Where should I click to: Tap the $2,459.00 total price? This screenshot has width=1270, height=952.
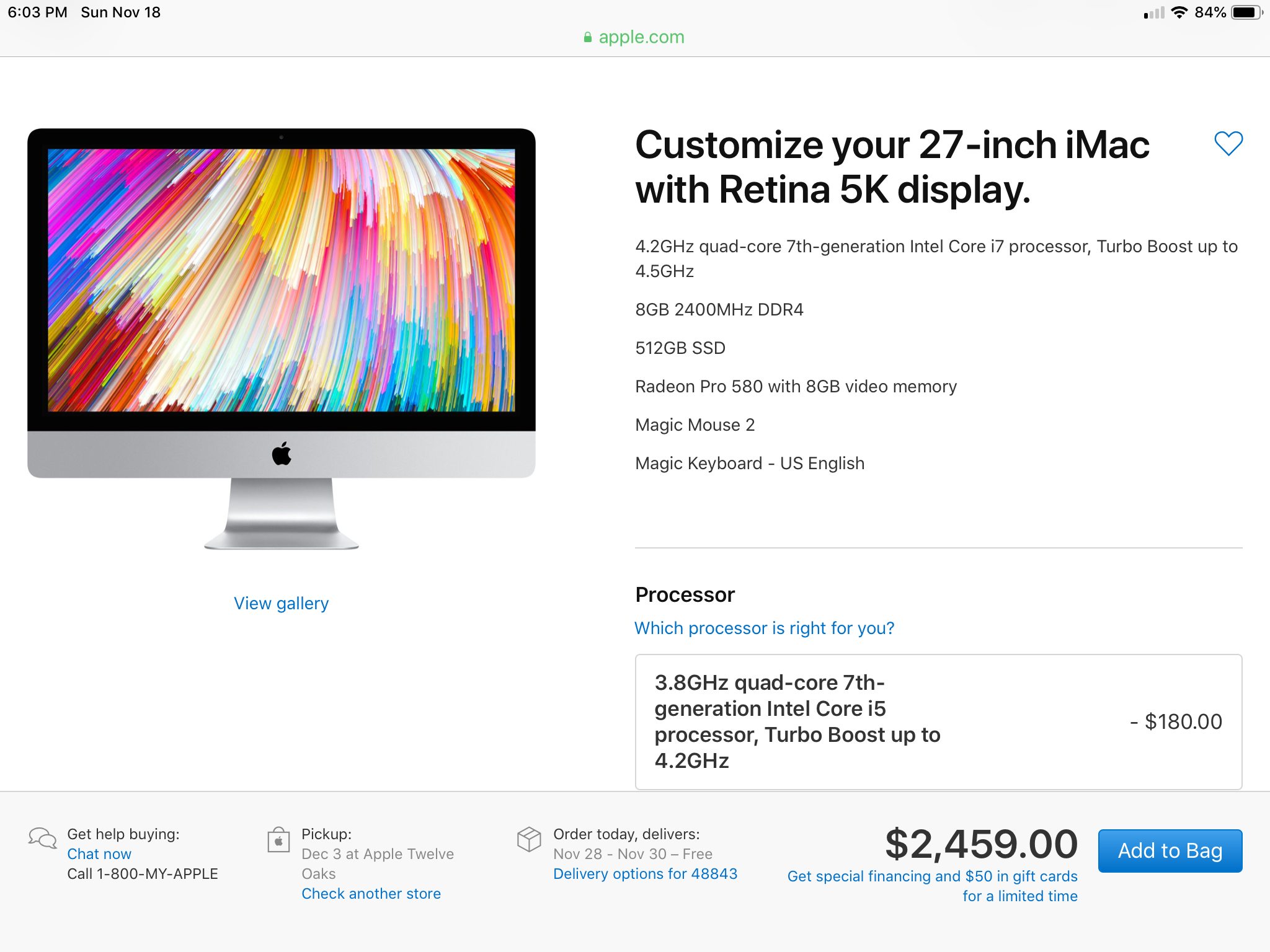pos(981,844)
